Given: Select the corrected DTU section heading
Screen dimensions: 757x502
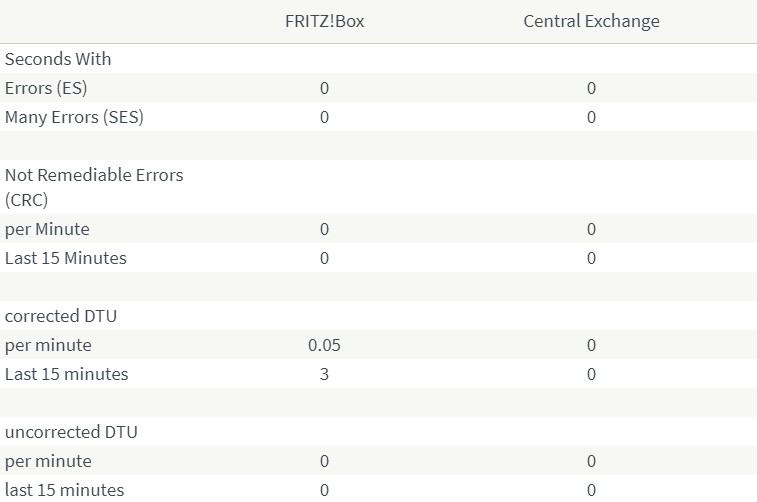Looking at the screenshot, I should pos(61,316).
